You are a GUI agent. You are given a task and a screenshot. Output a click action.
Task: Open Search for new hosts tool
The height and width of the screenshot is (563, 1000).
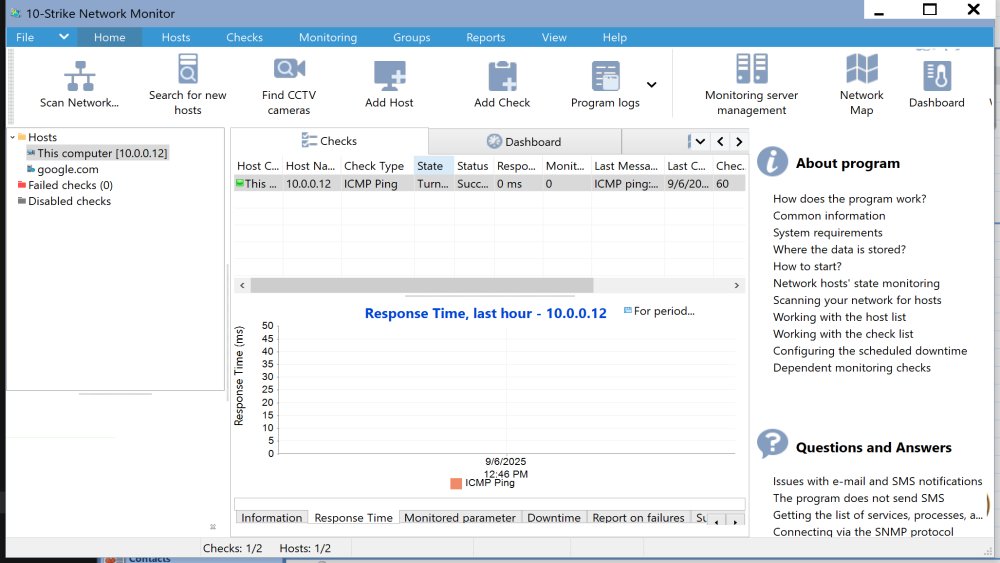point(188,72)
